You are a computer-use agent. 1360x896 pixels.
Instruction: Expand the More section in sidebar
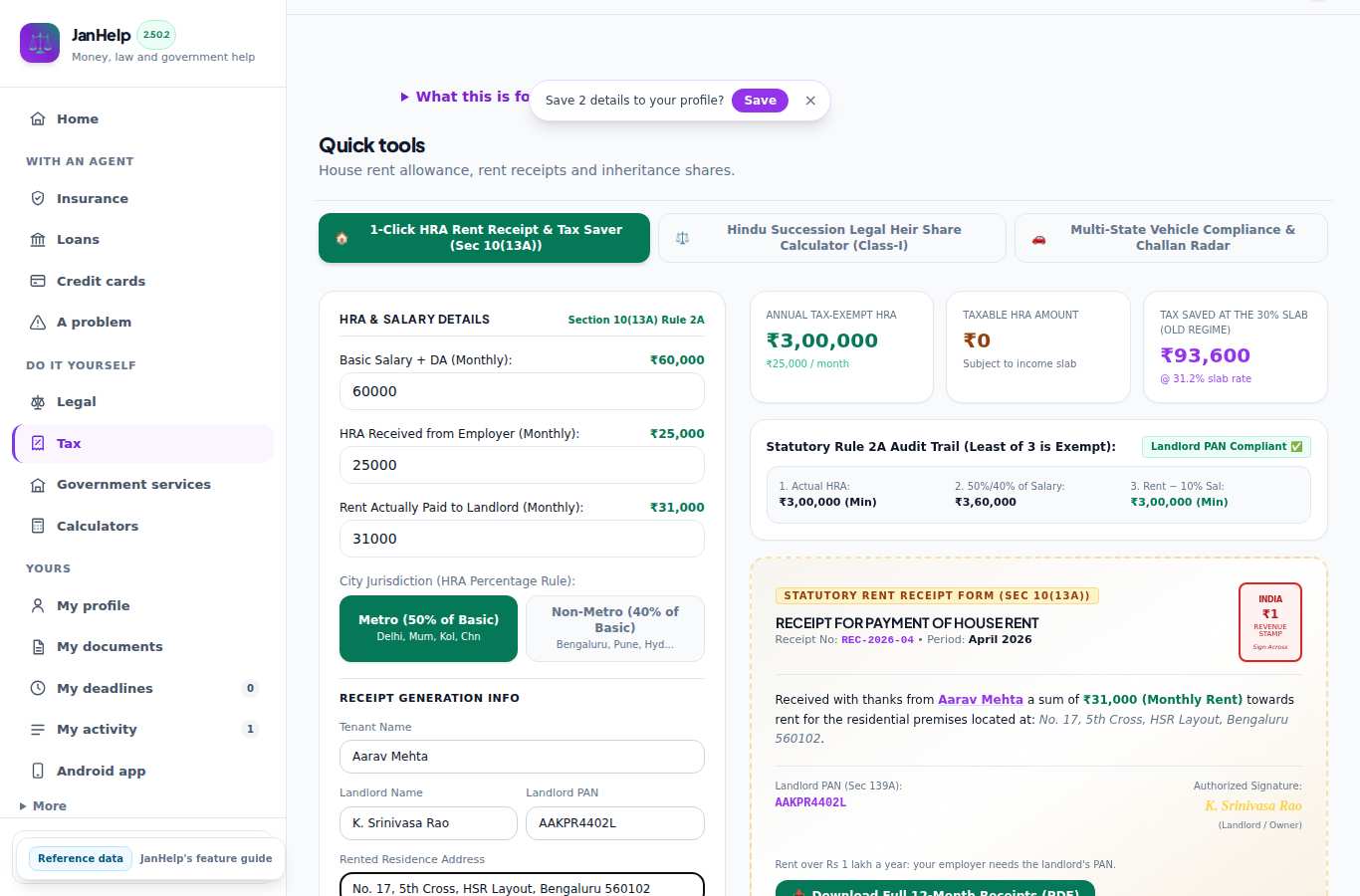(x=43, y=805)
